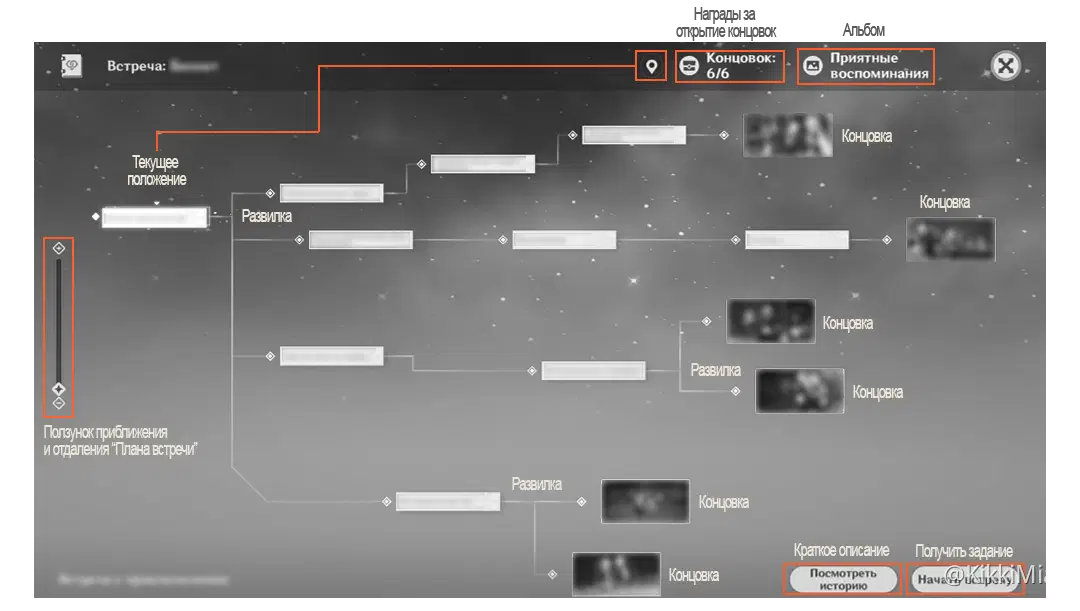1080x611 pixels.
Task: Select the lone story node on the bottom branch
Action: coord(447,502)
